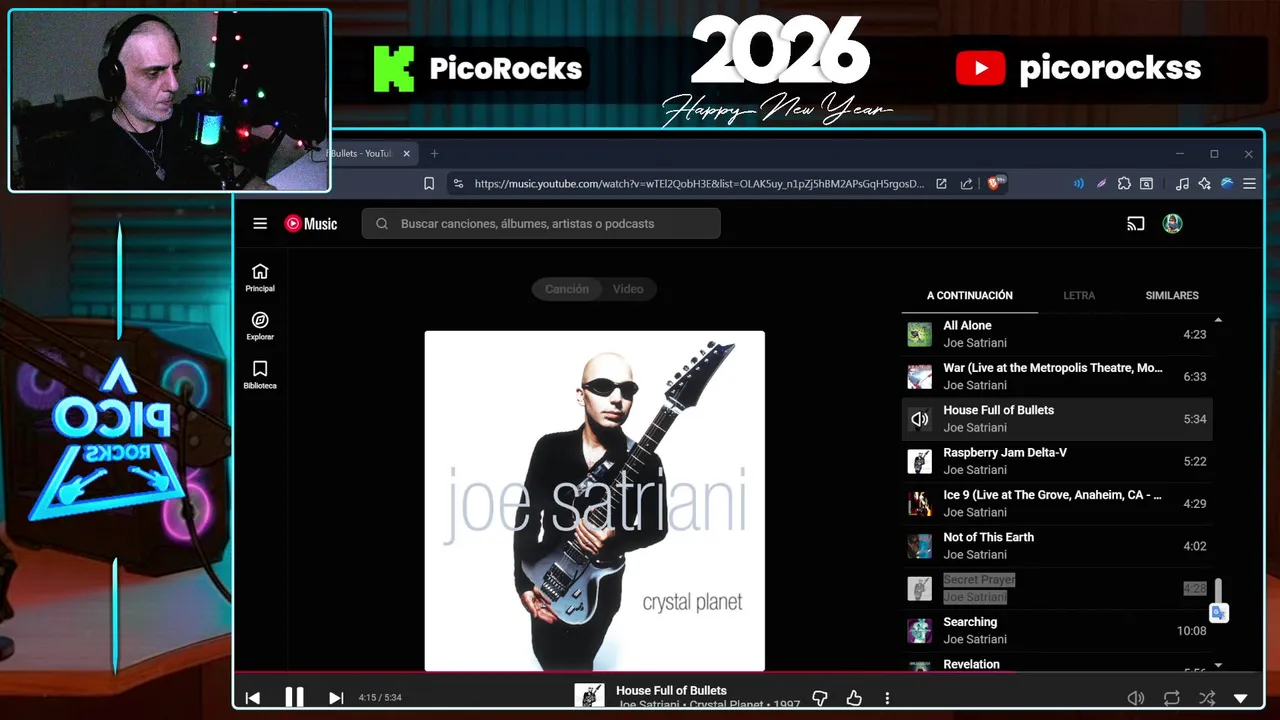This screenshot has height=720, width=1280.
Task: Open Explorar in the sidebar
Action: (260, 326)
